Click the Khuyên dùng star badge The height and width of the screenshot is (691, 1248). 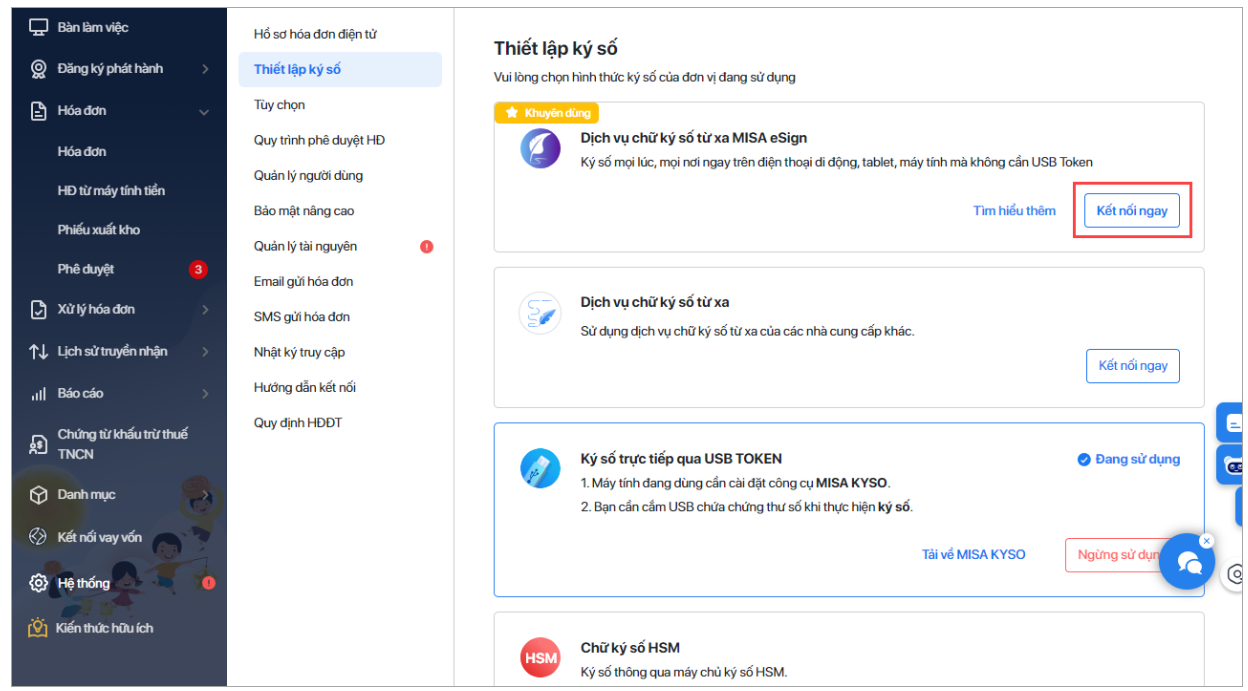click(547, 113)
